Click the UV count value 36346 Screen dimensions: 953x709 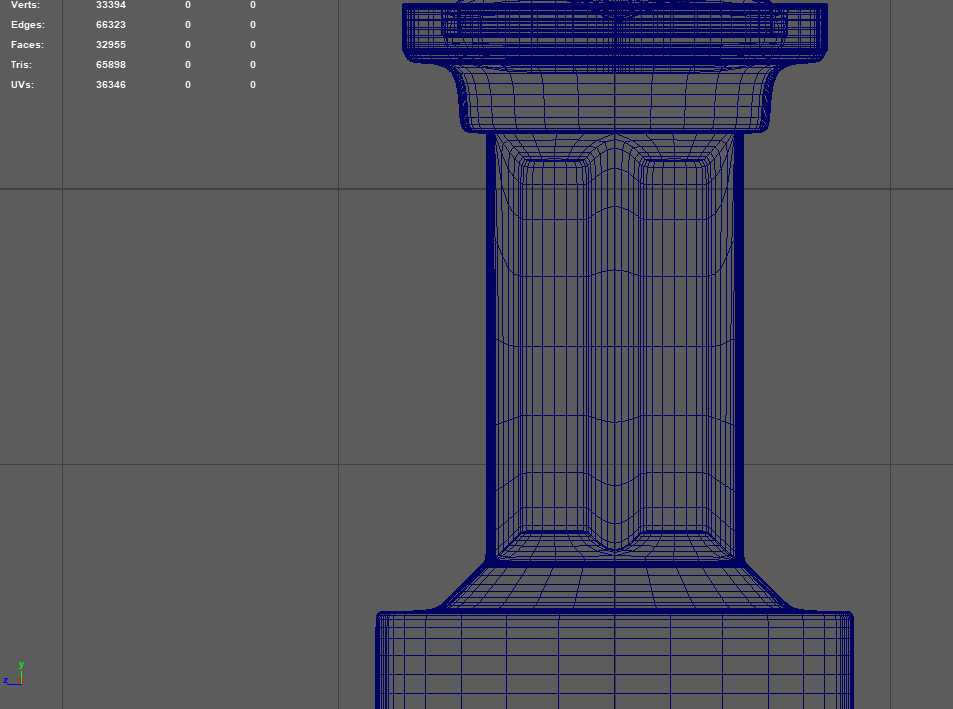pos(110,85)
